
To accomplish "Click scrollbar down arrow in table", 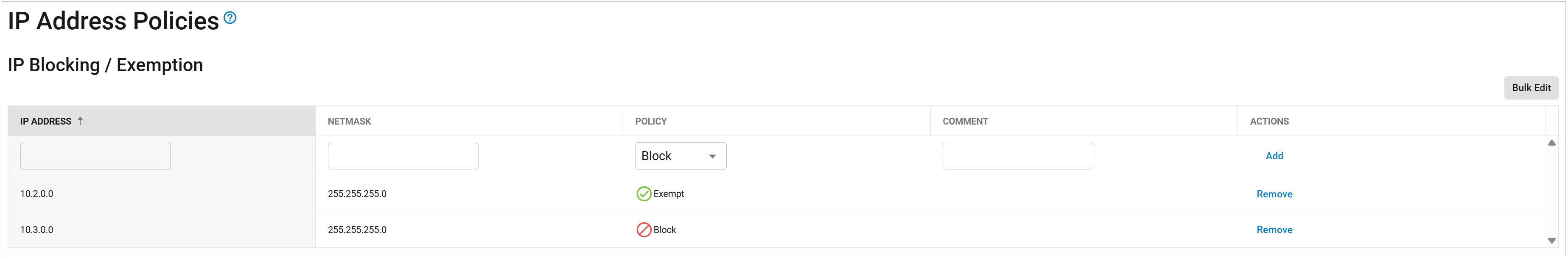I will tap(1551, 241).
